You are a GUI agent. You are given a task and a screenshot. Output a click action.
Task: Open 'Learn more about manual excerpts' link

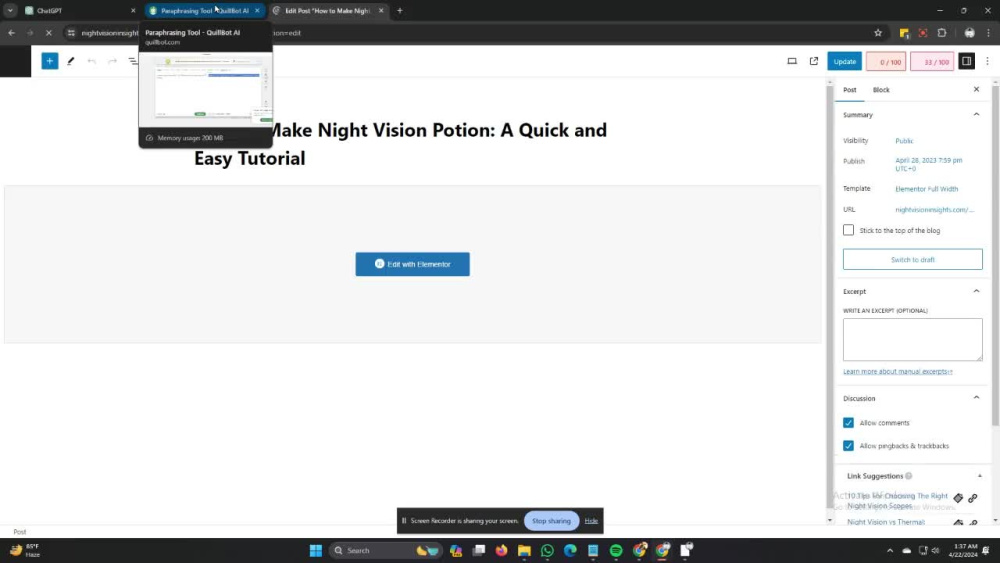pyautogui.click(x=897, y=371)
